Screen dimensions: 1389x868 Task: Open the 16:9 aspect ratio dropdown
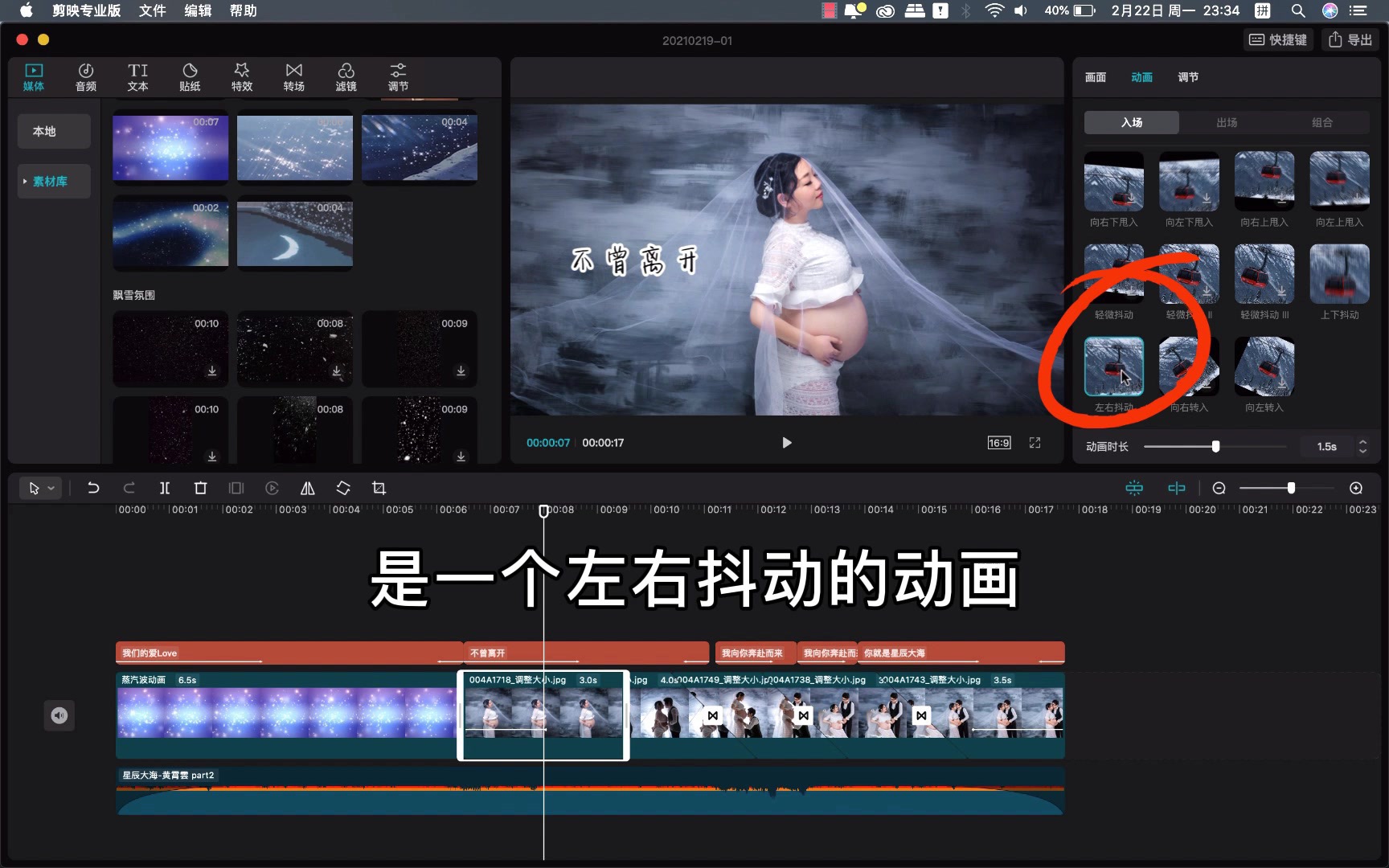point(998,442)
